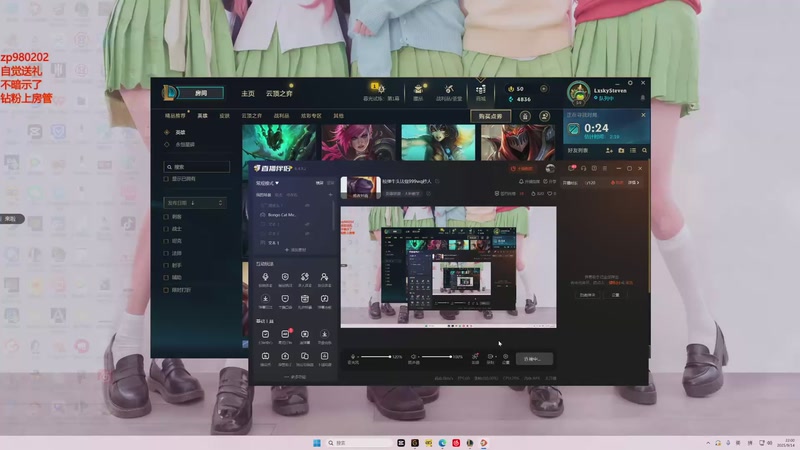Open the arrow next to the microphone icon
The width and height of the screenshot is (800, 450).
(x=358, y=357)
